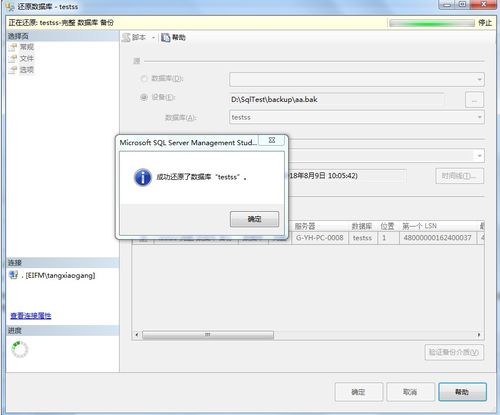Click the 取消 button
The height and width of the screenshot is (415, 500).
click(x=410, y=392)
